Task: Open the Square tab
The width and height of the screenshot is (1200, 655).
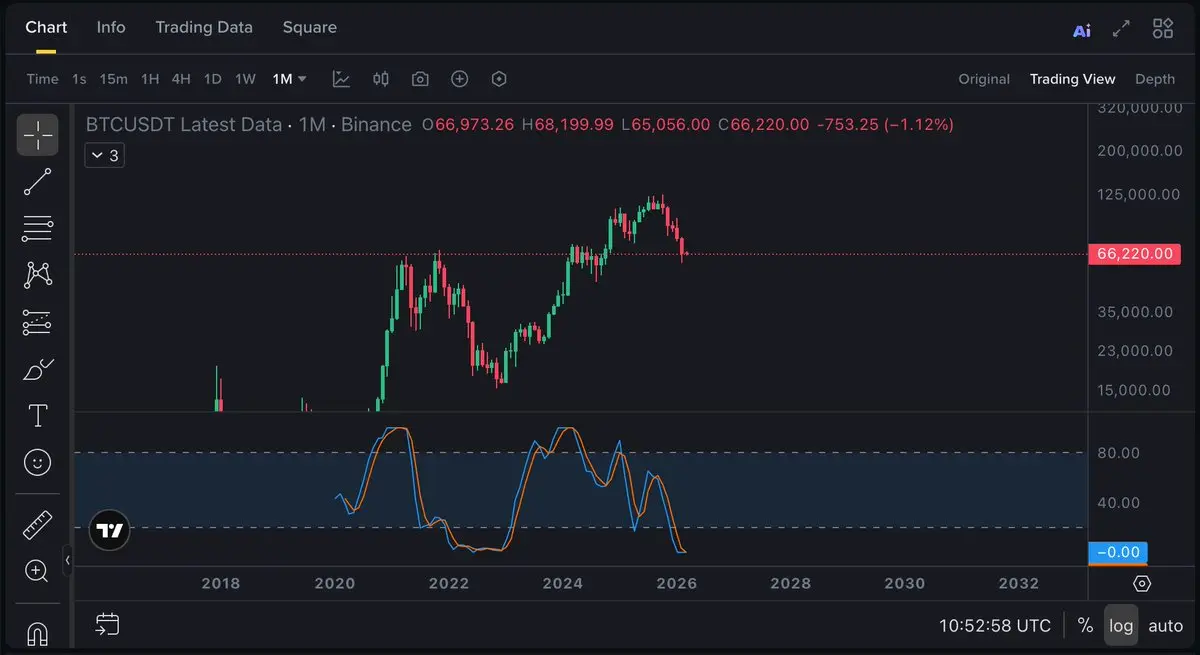Action: click(x=310, y=27)
